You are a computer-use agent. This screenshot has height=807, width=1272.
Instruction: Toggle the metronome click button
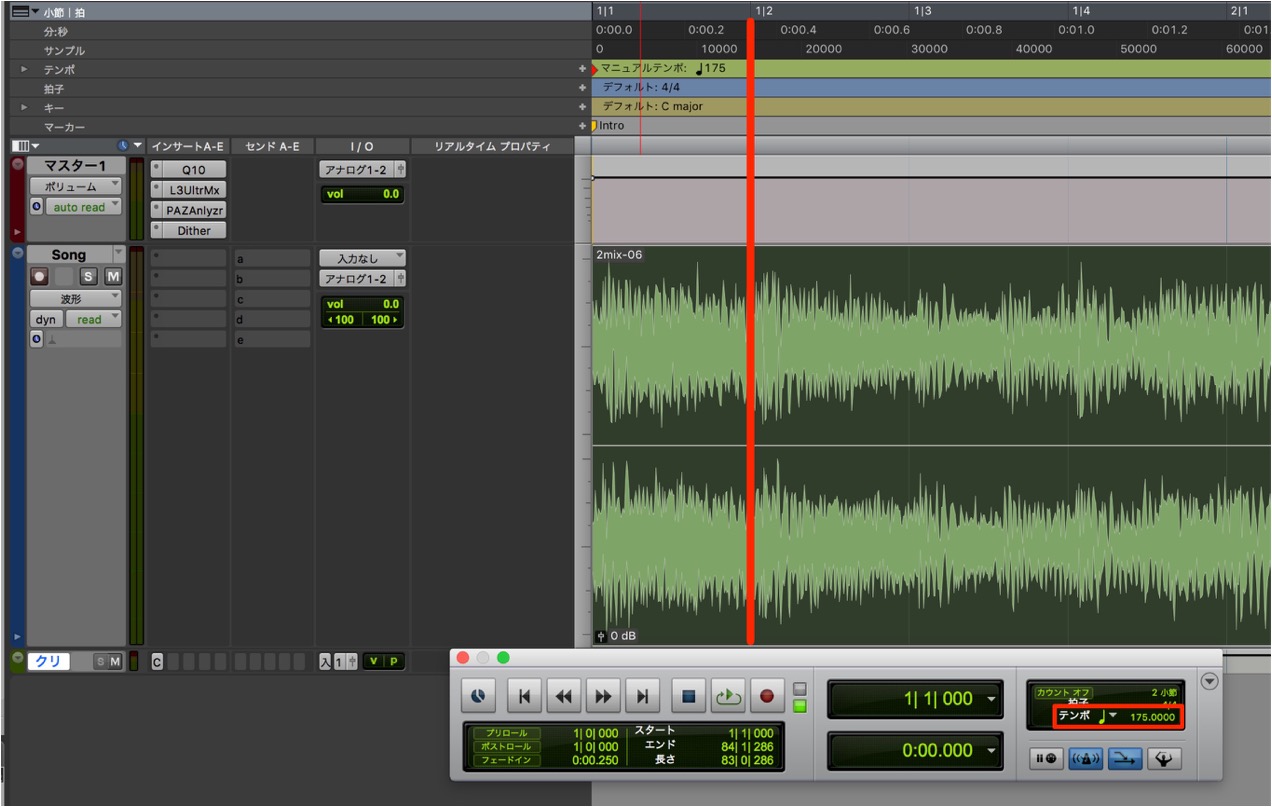click(1086, 759)
